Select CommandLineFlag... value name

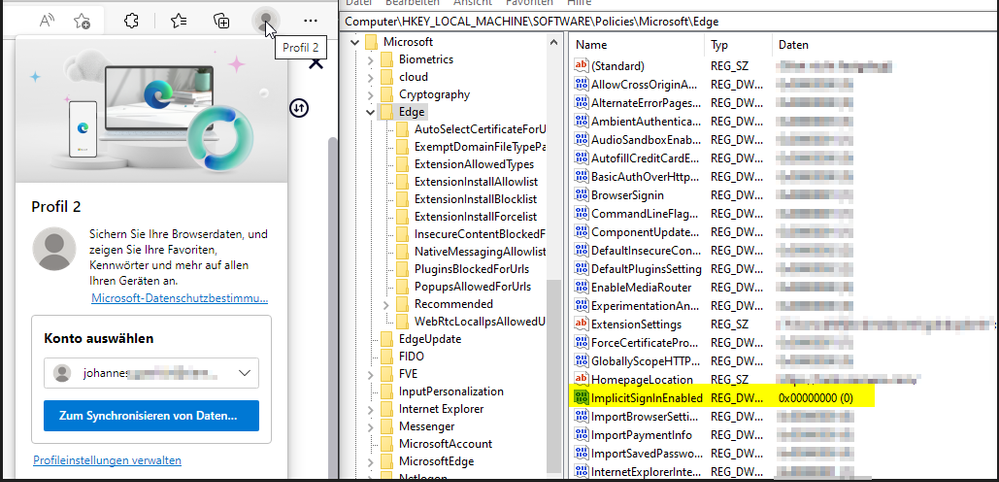tap(645, 213)
